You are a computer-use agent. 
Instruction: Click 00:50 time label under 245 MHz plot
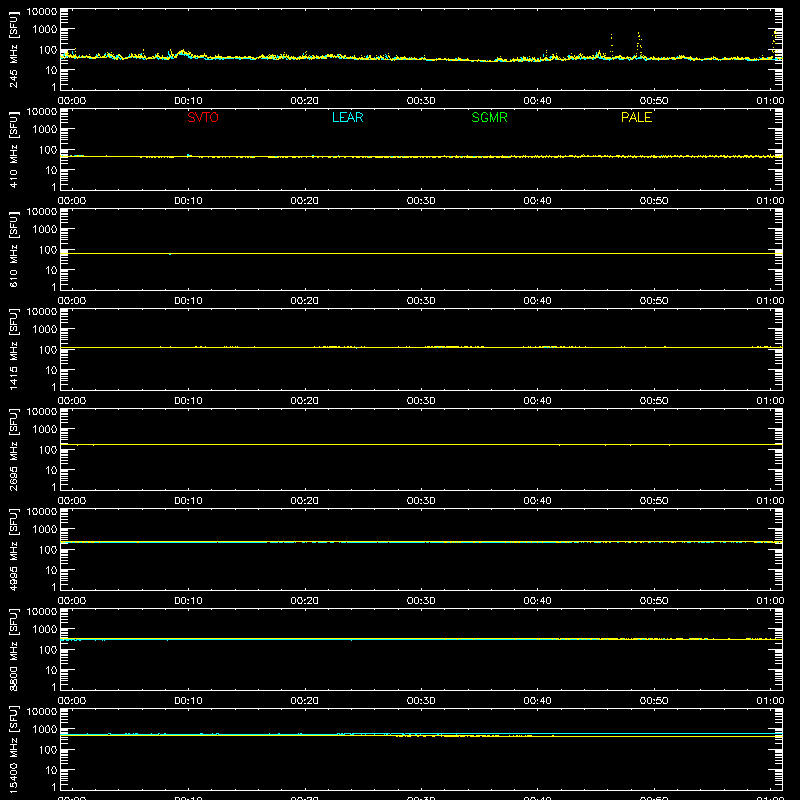[654, 101]
